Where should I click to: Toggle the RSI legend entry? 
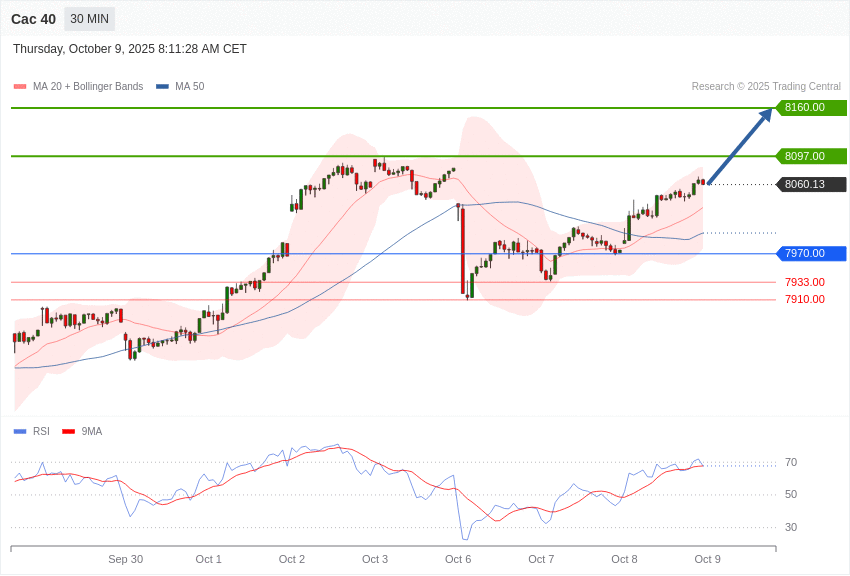[x=41, y=432]
